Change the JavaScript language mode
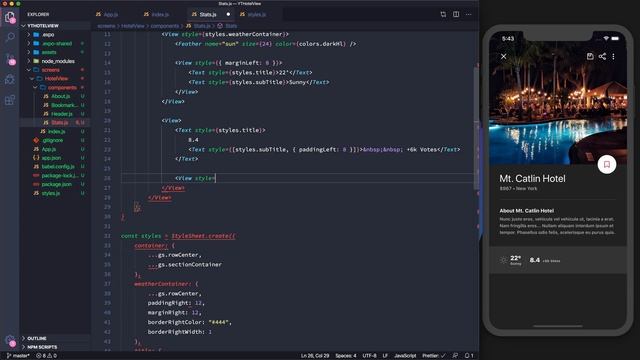Viewport: 640px width, 360px height. click(405, 356)
